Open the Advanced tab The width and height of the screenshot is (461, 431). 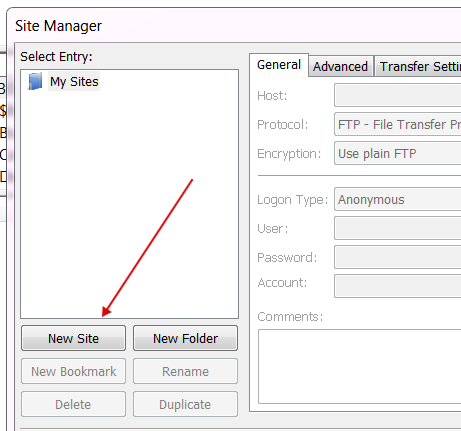pos(340,66)
